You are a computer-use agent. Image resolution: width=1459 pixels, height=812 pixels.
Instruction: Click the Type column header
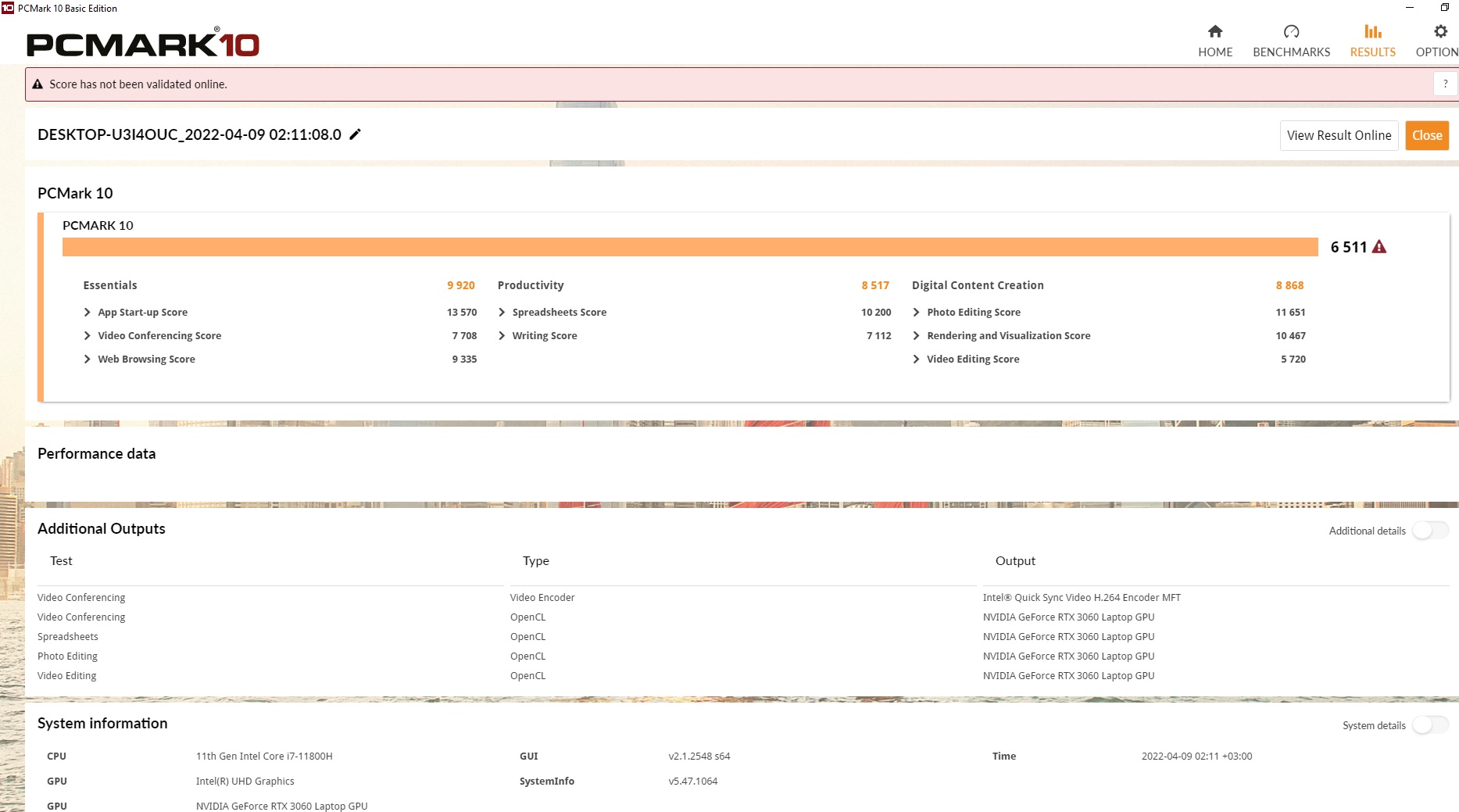pyautogui.click(x=535, y=560)
